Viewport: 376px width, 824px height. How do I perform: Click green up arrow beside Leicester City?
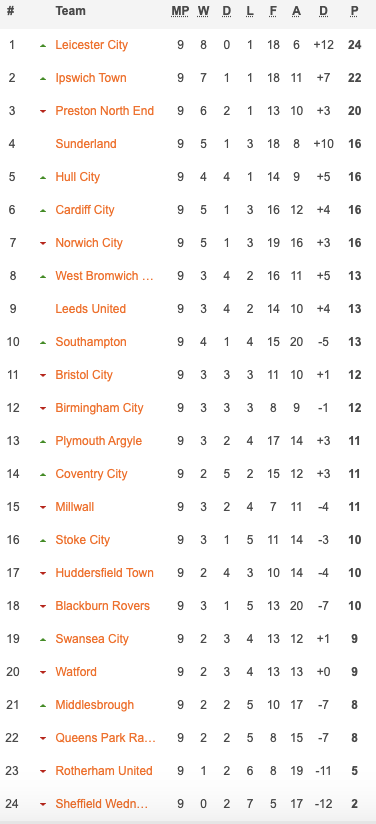43,46
